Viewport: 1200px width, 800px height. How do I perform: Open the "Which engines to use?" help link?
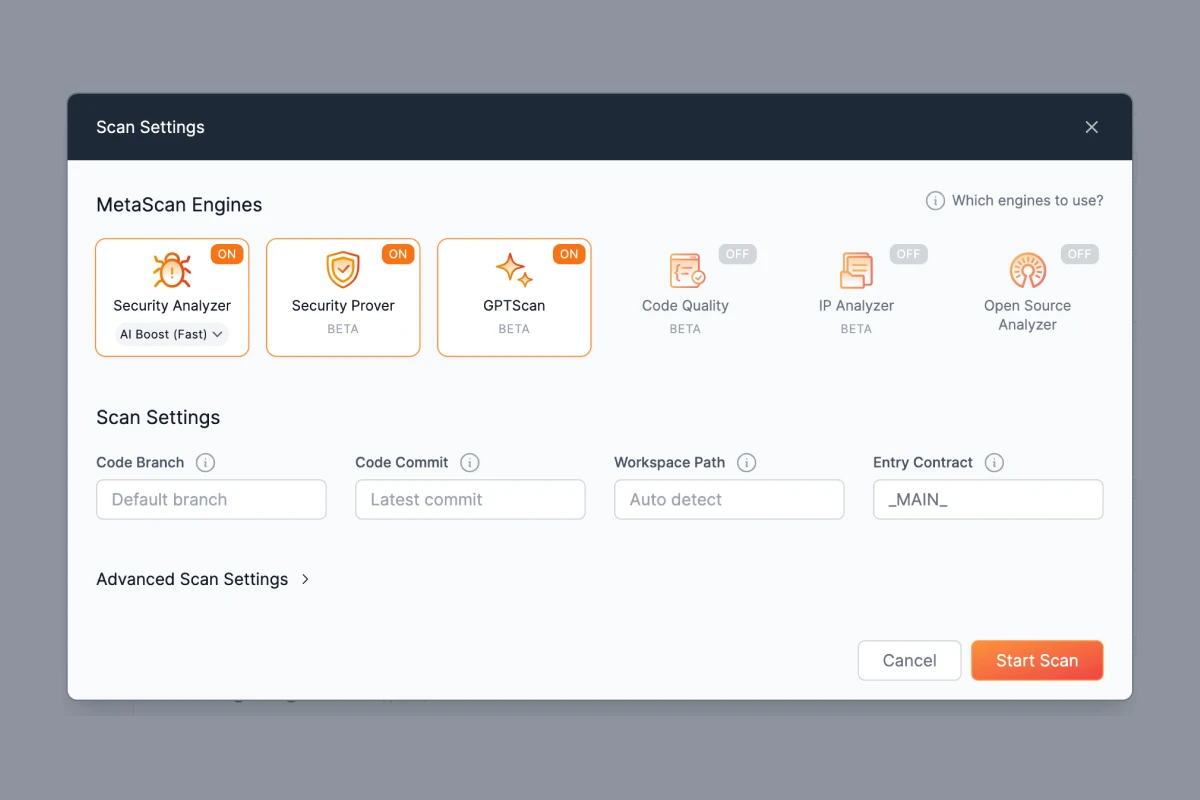[x=1015, y=201]
